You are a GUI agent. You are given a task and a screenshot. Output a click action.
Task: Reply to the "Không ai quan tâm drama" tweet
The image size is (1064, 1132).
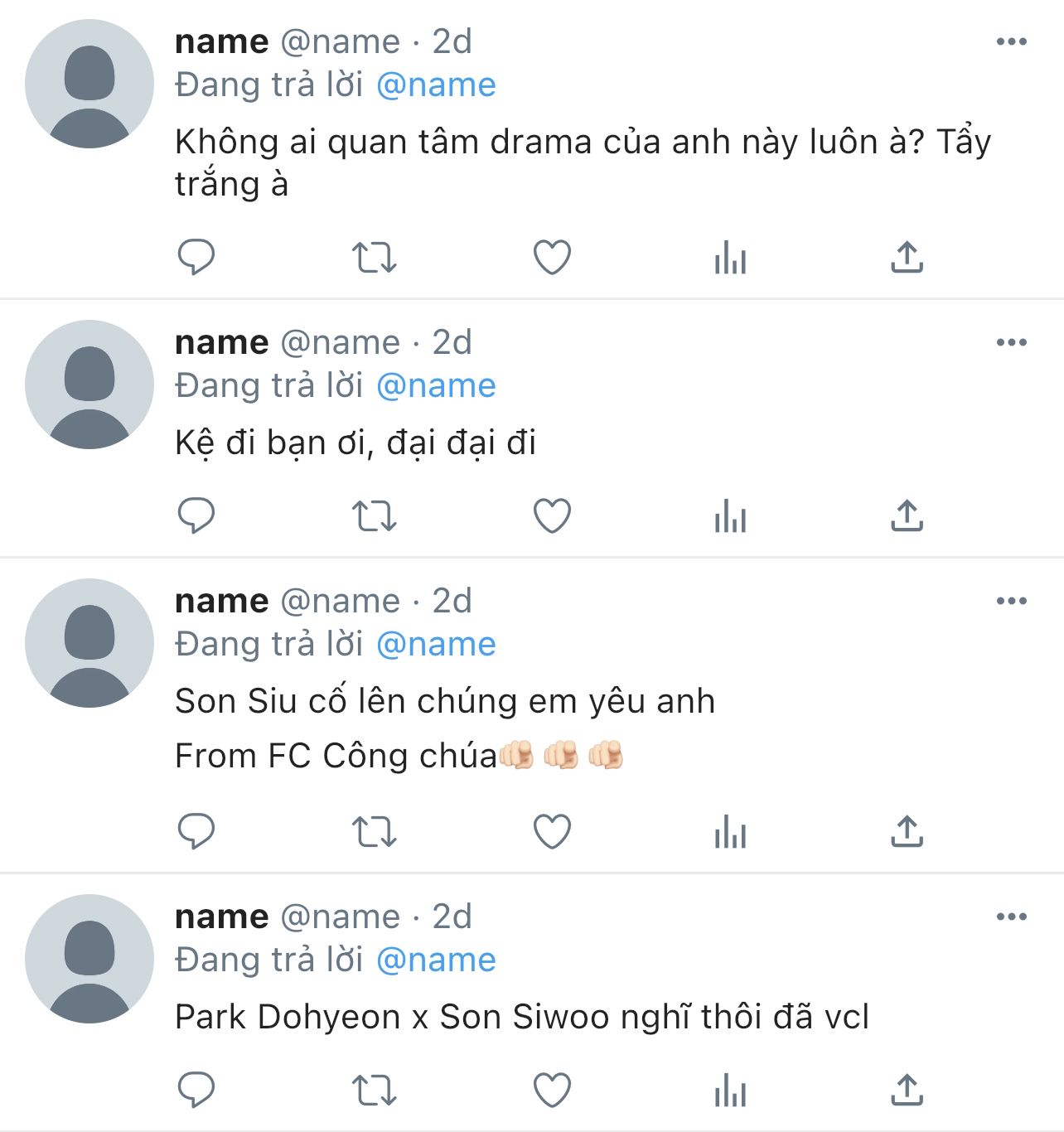[x=196, y=257]
